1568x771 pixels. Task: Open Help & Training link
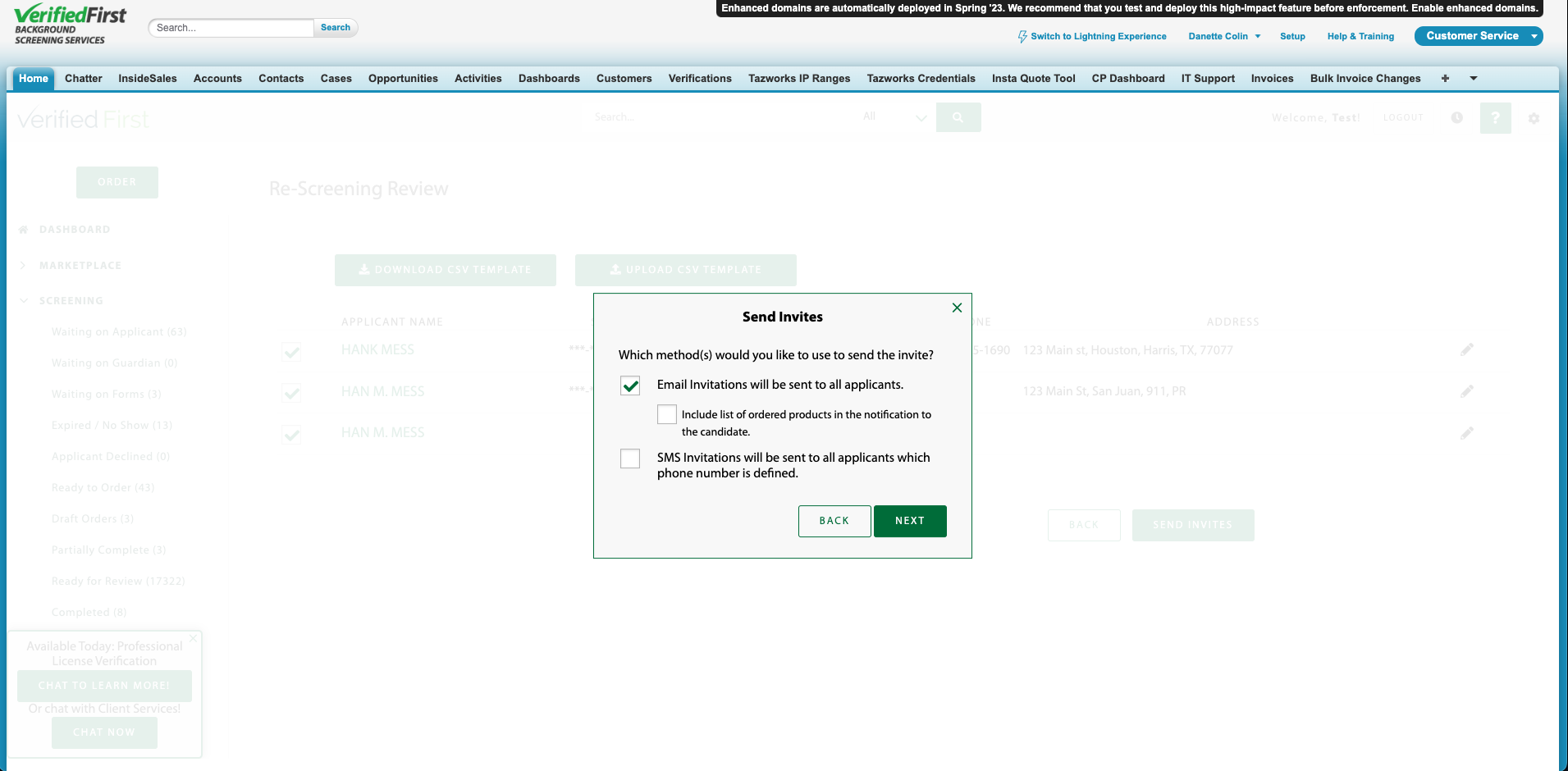click(1360, 36)
